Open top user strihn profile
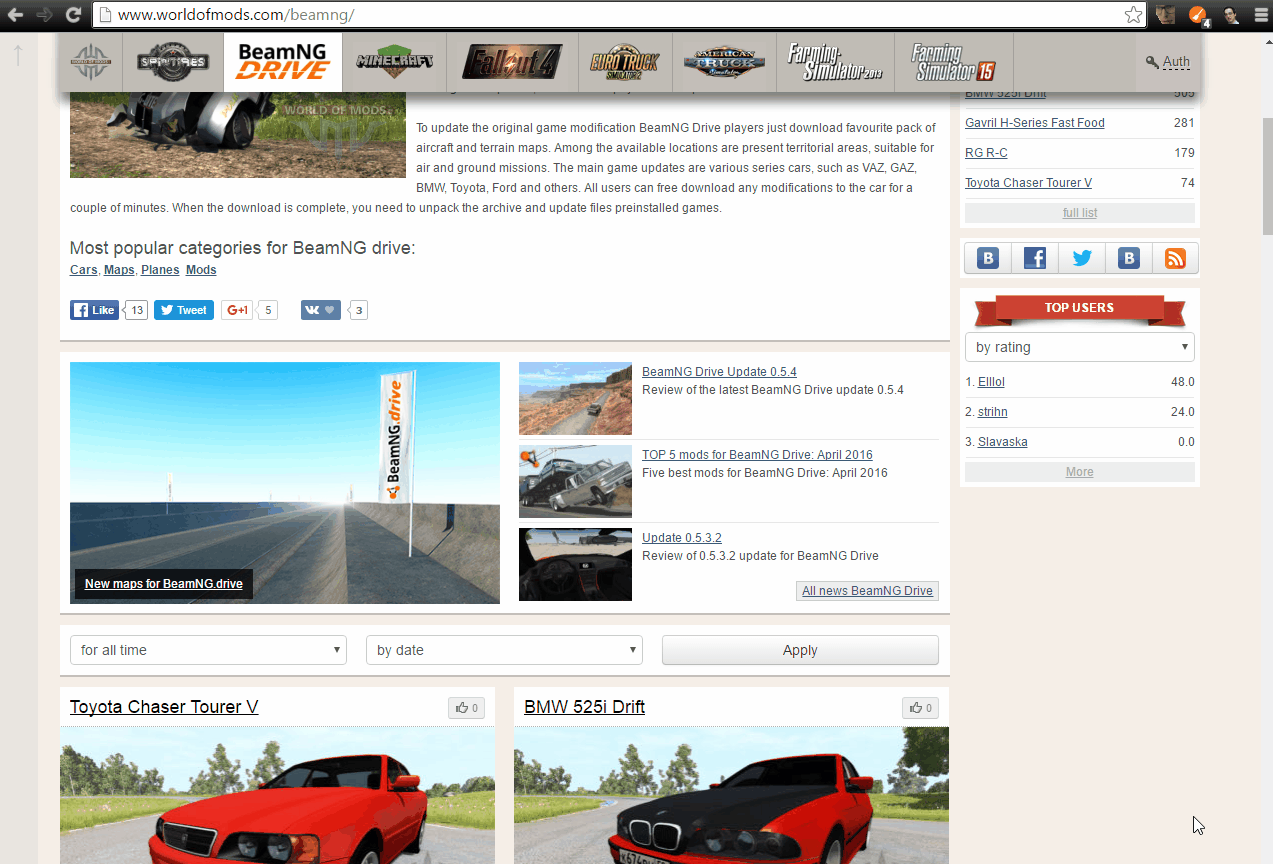This screenshot has height=864, width=1273. pos(993,412)
